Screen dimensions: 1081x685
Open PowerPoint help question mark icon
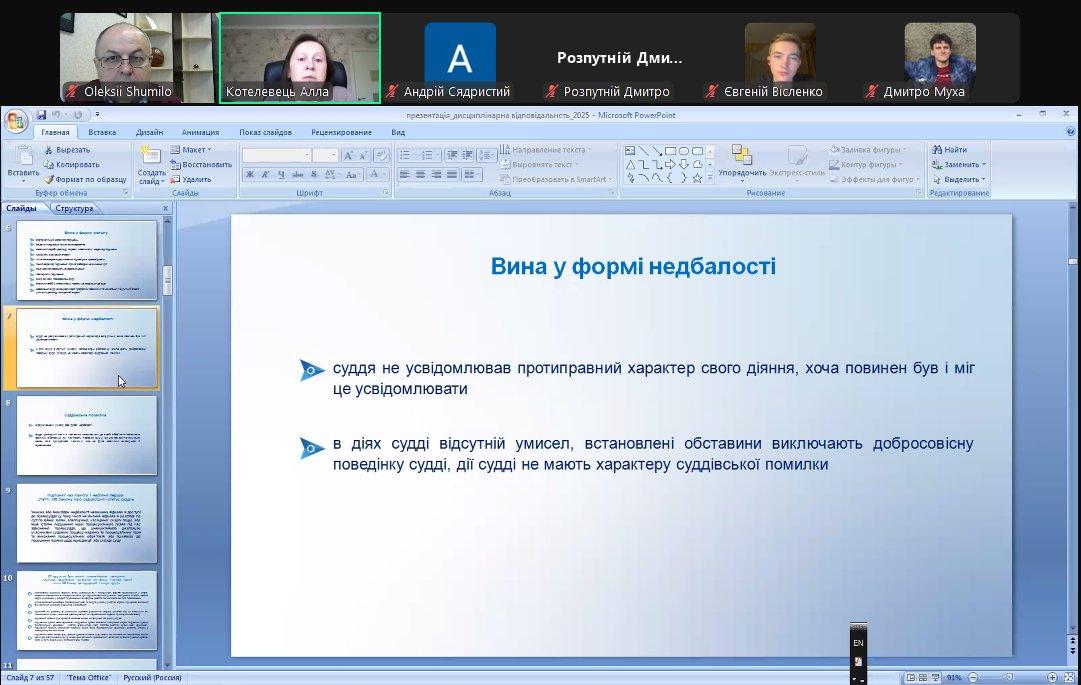1069,132
